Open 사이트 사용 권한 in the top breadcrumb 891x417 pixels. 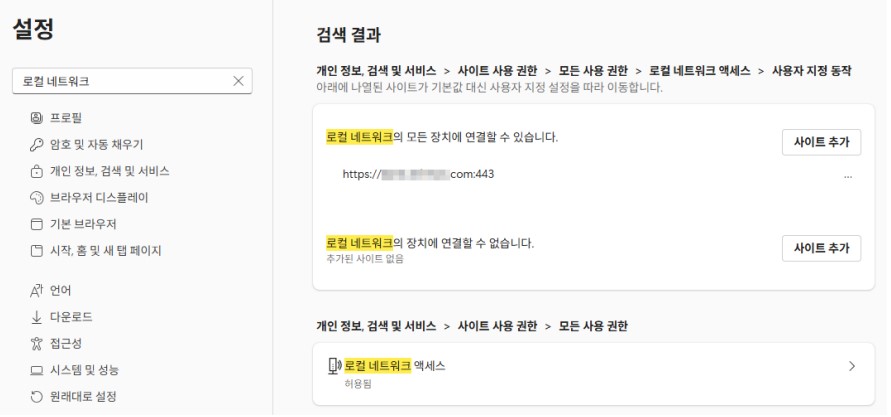pyautogui.click(x=497, y=71)
